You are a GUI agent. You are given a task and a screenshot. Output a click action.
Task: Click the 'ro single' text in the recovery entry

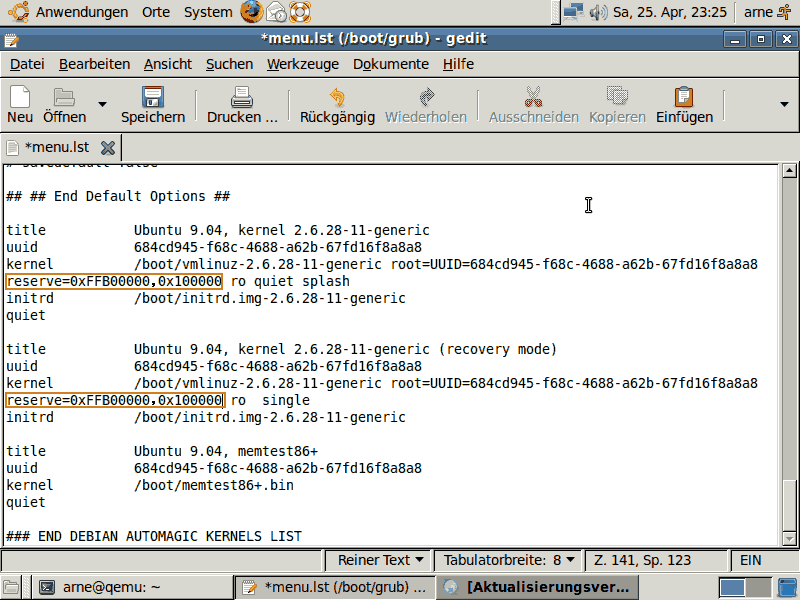[270, 401]
